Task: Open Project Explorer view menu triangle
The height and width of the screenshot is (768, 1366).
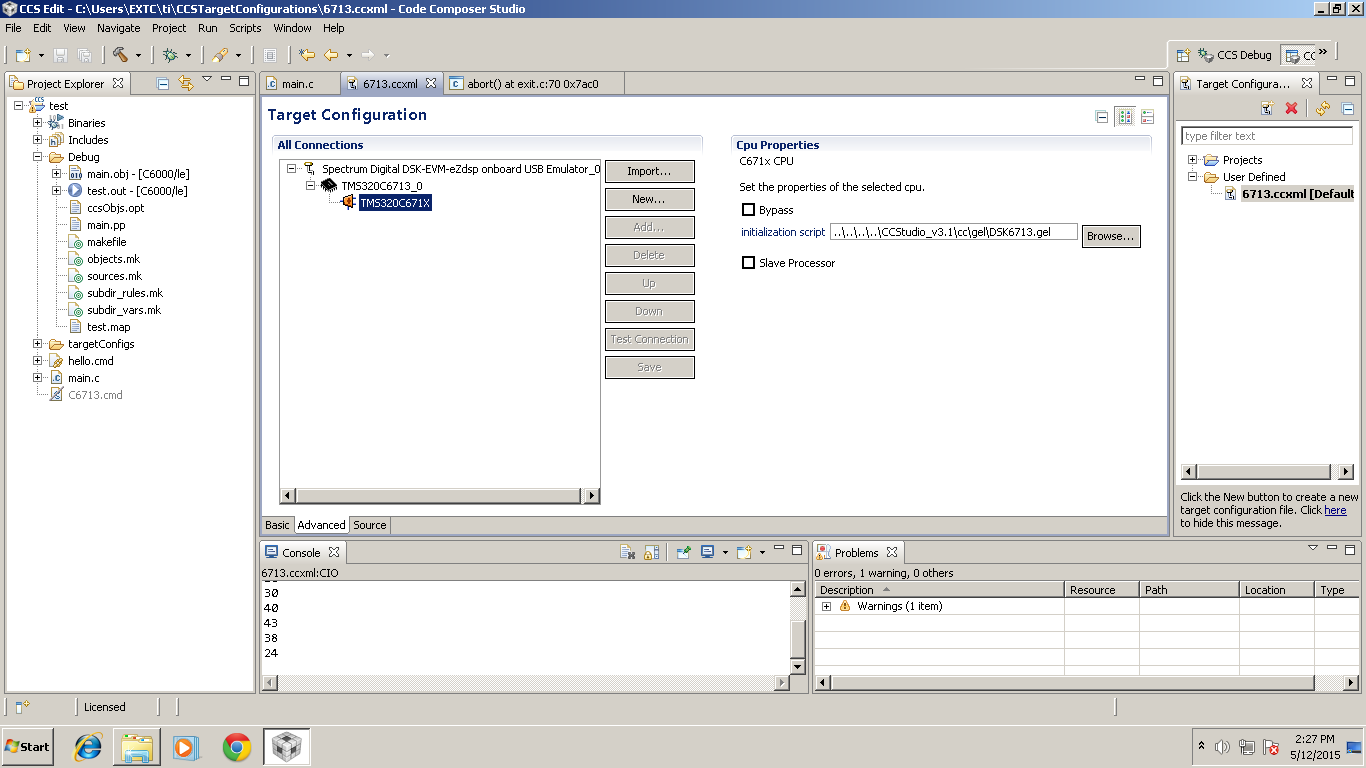Action: (207, 80)
